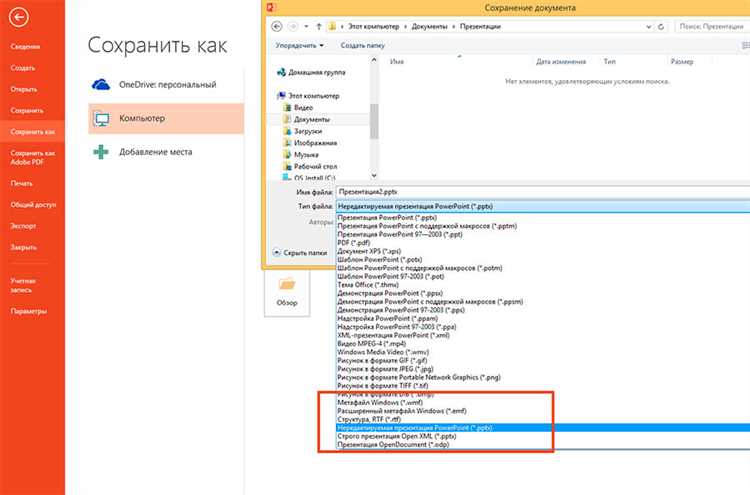The width and height of the screenshot is (750, 495).
Task: Click the Тип файла combo box
Action: pyautogui.click(x=543, y=207)
